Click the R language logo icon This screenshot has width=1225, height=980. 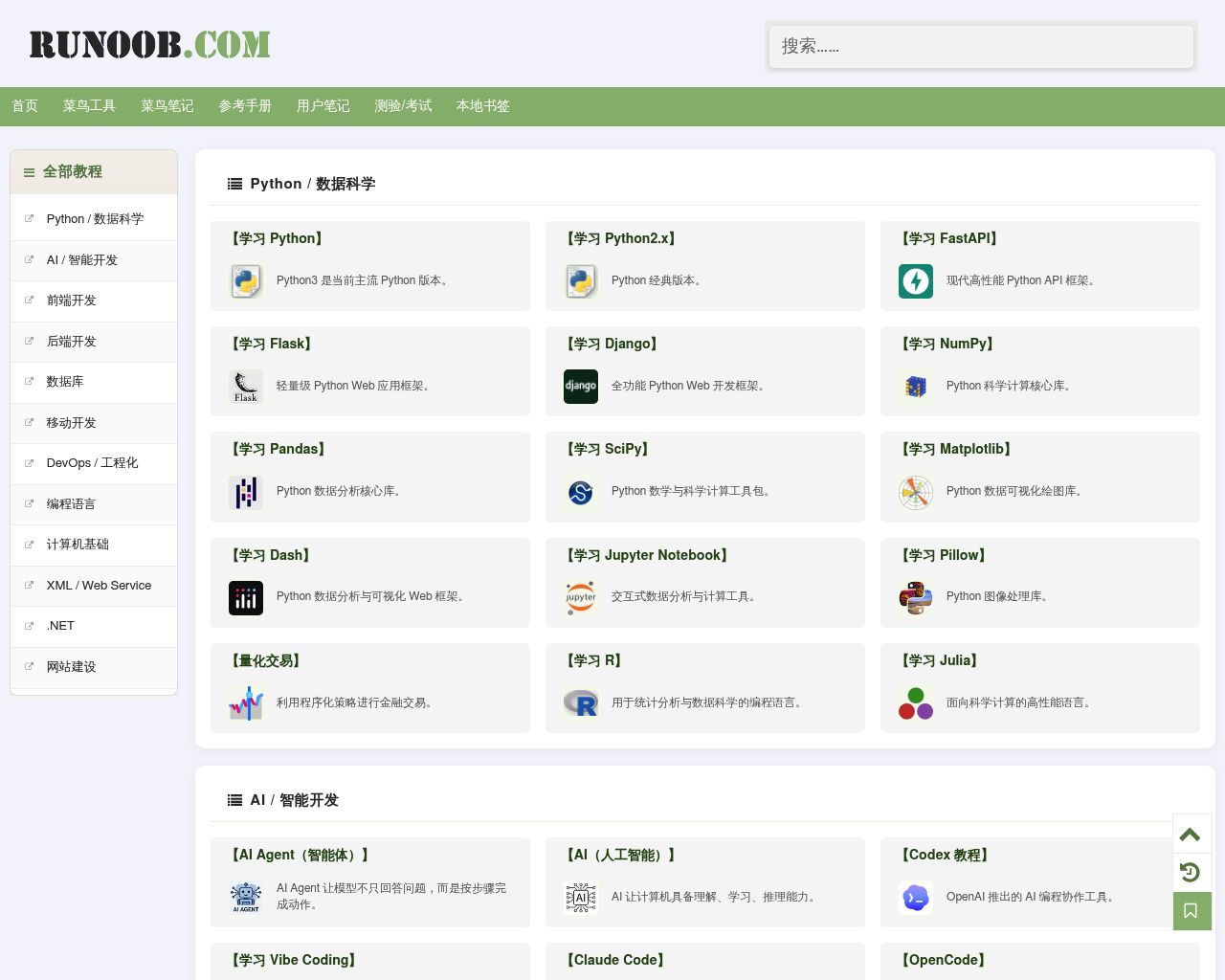[581, 703]
